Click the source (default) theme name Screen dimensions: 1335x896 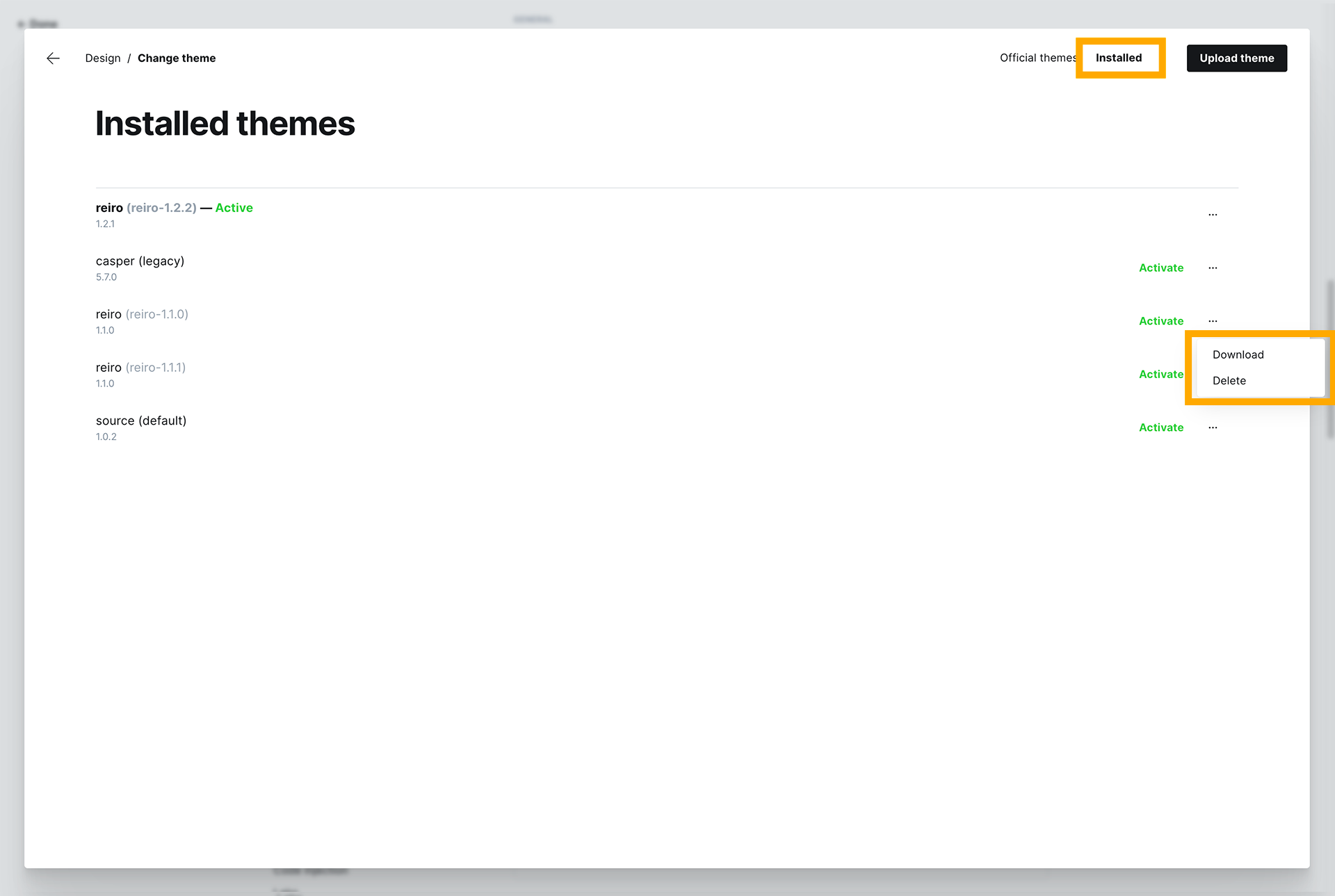141,421
